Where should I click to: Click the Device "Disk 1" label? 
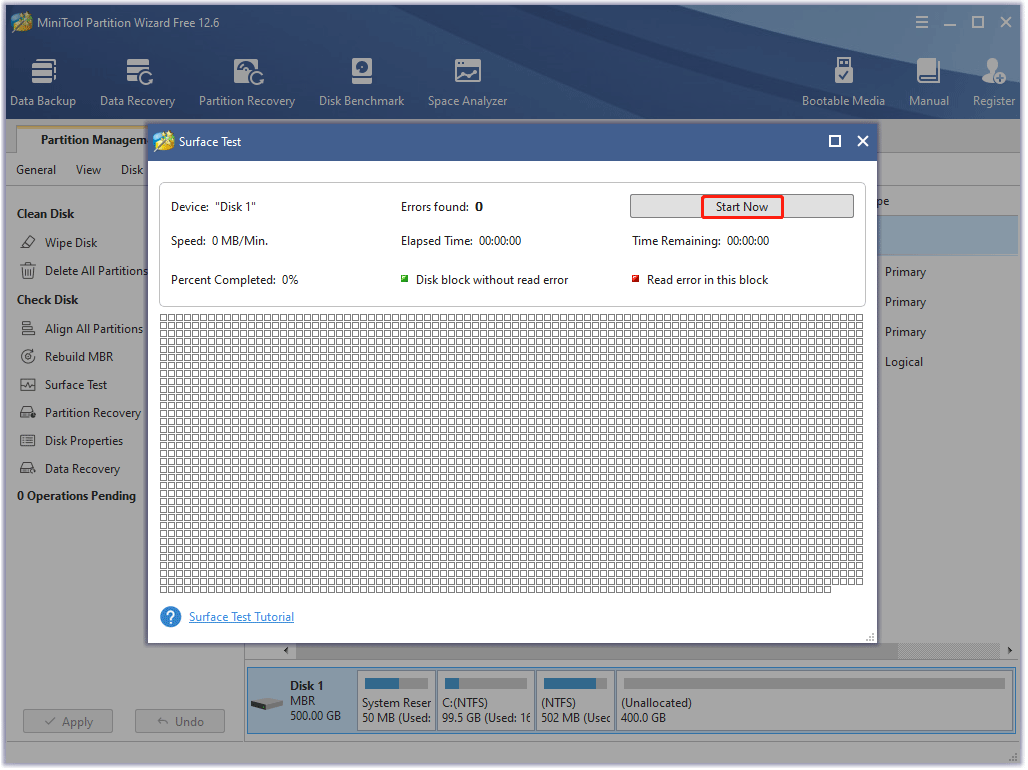point(213,207)
